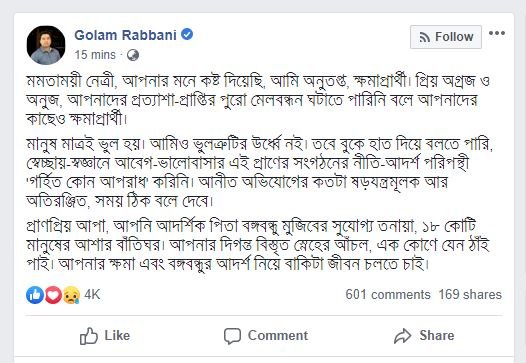Click the crying sad reaction emoji
This screenshot has height=363, width=526.
pos(71,295)
